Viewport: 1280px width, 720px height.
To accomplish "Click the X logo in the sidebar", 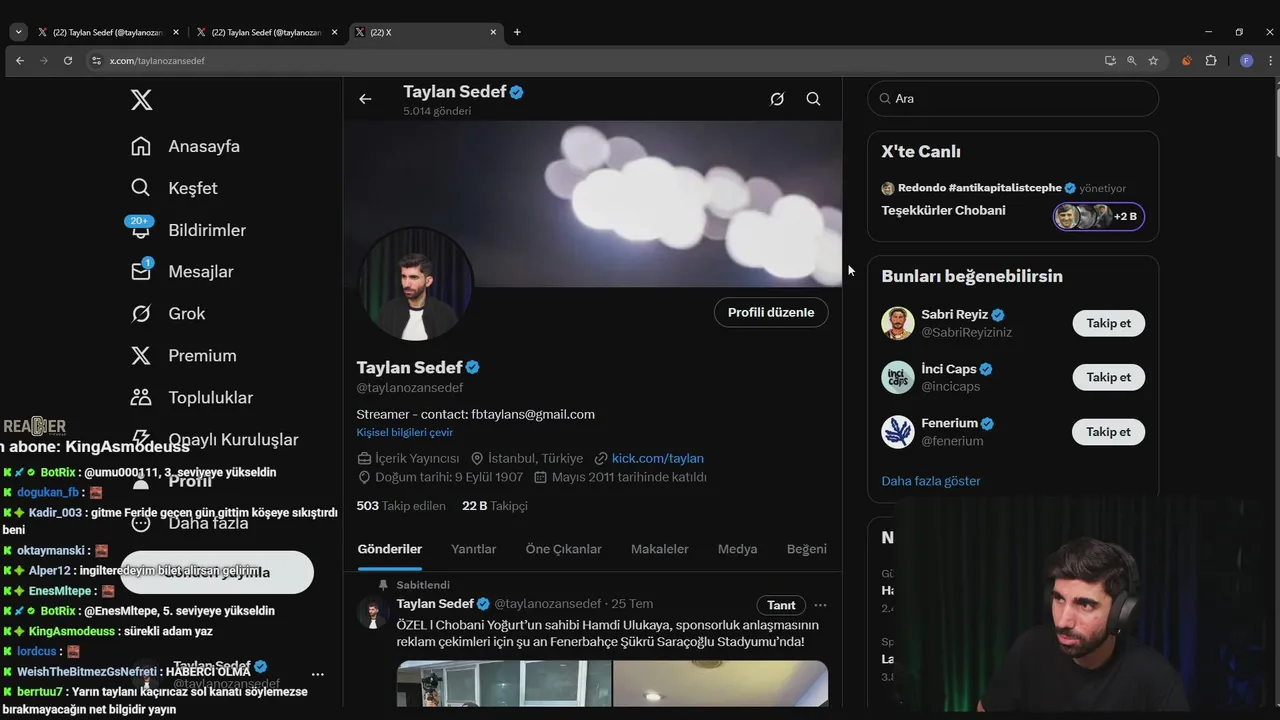I will tap(141, 100).
